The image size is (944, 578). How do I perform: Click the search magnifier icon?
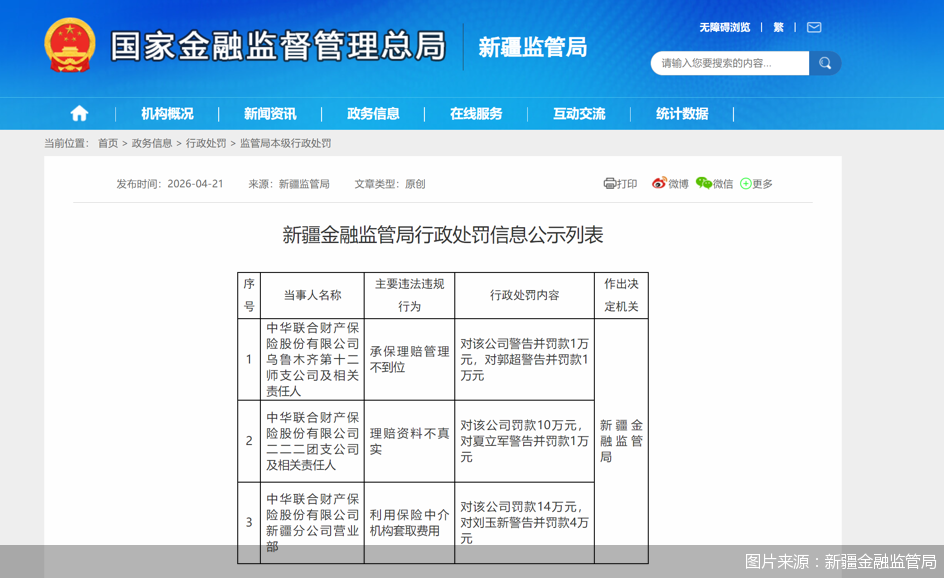click(x=825, y=62)
